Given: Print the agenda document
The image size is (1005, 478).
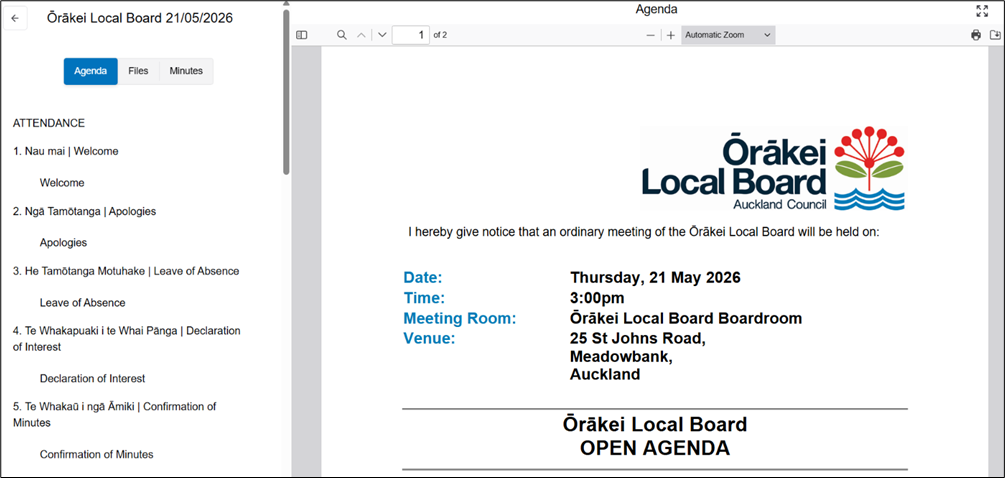Looking at the screenshot, I should click(976, 35).
